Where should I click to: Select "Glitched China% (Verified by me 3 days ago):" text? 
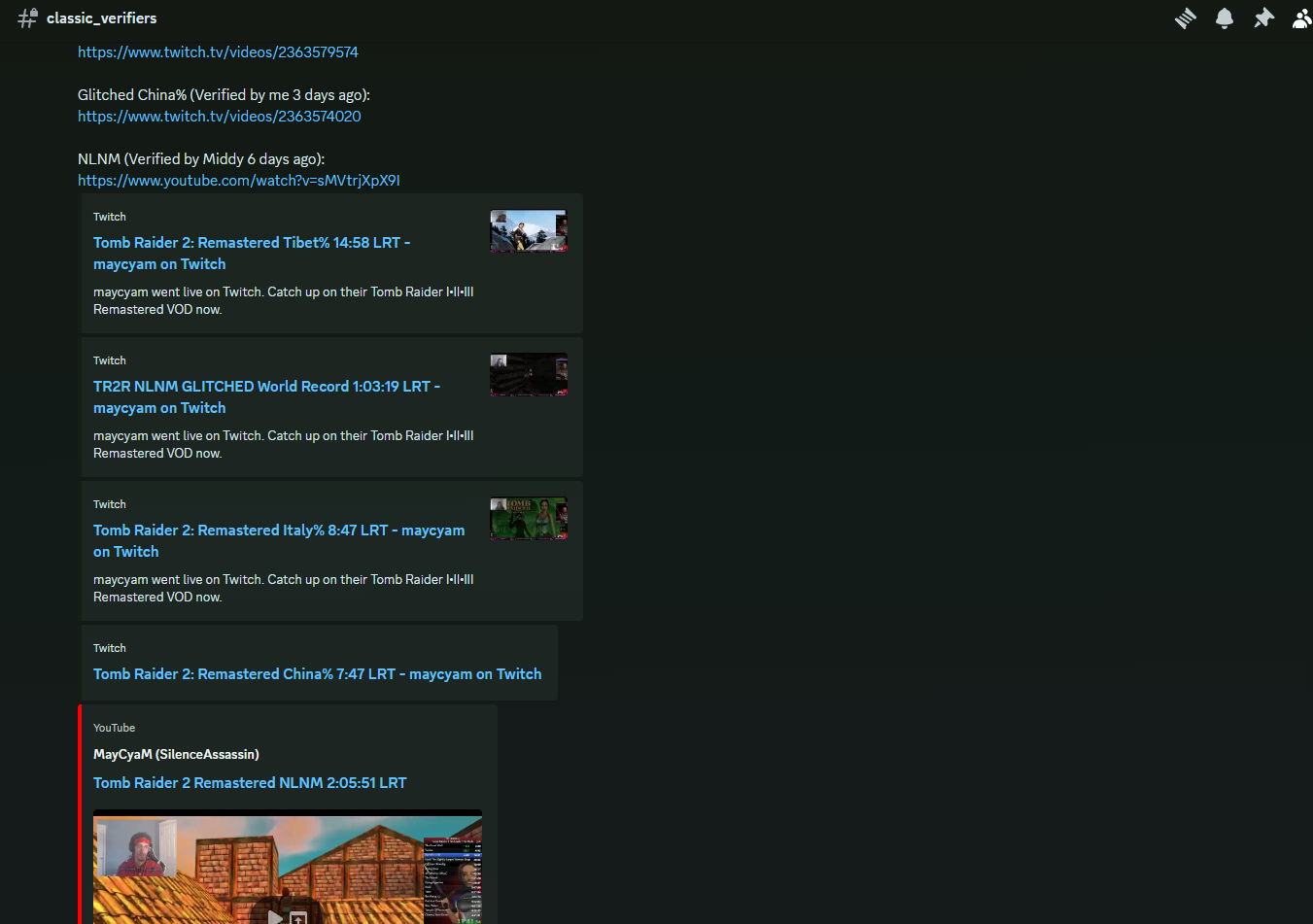pos(224,95)
